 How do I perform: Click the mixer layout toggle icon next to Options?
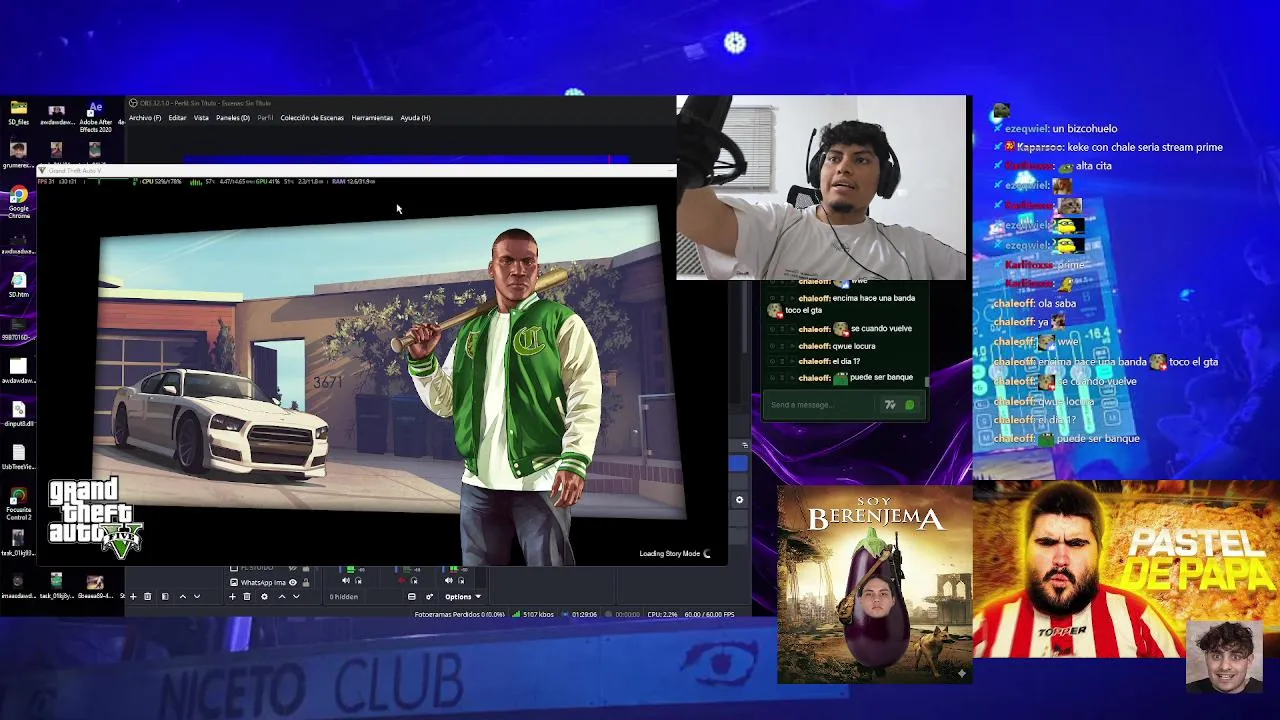point(411,597)
